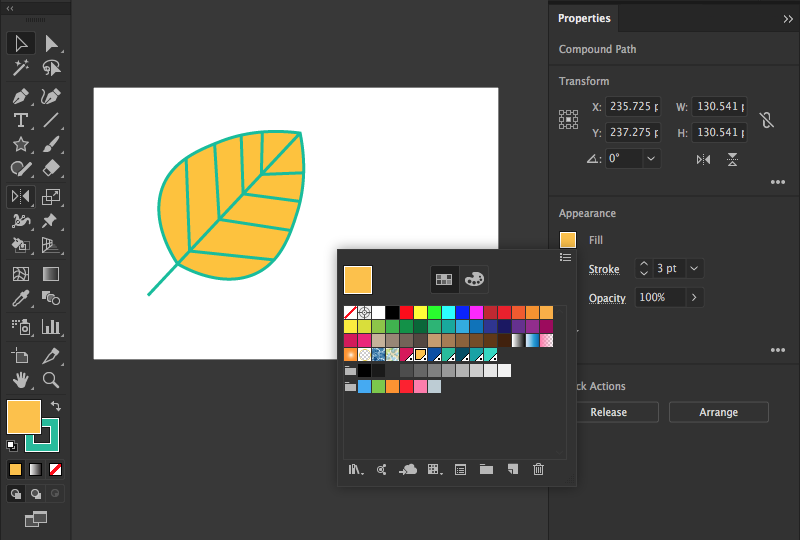Viewport: 800px width, 540px height.
Task: Open the stroke weight dropdown
Action: coord(695,268)
